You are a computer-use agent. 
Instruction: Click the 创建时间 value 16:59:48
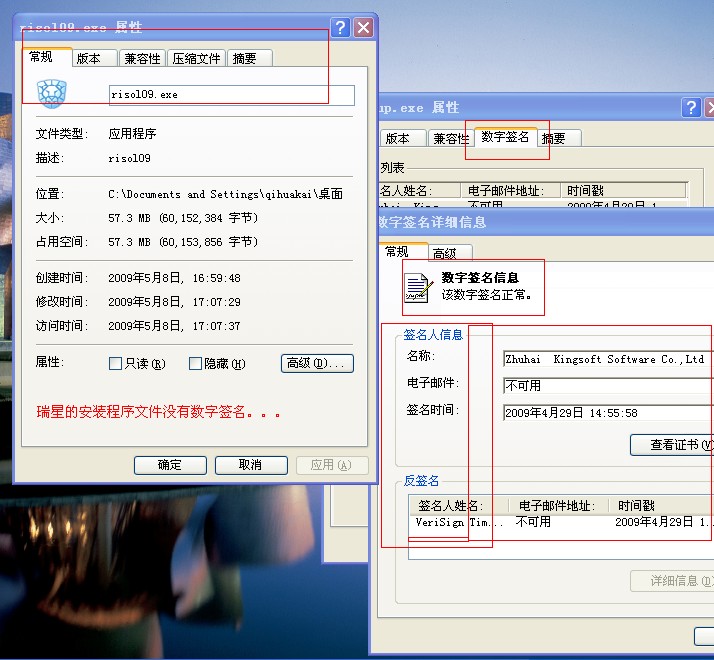[174, 278]
